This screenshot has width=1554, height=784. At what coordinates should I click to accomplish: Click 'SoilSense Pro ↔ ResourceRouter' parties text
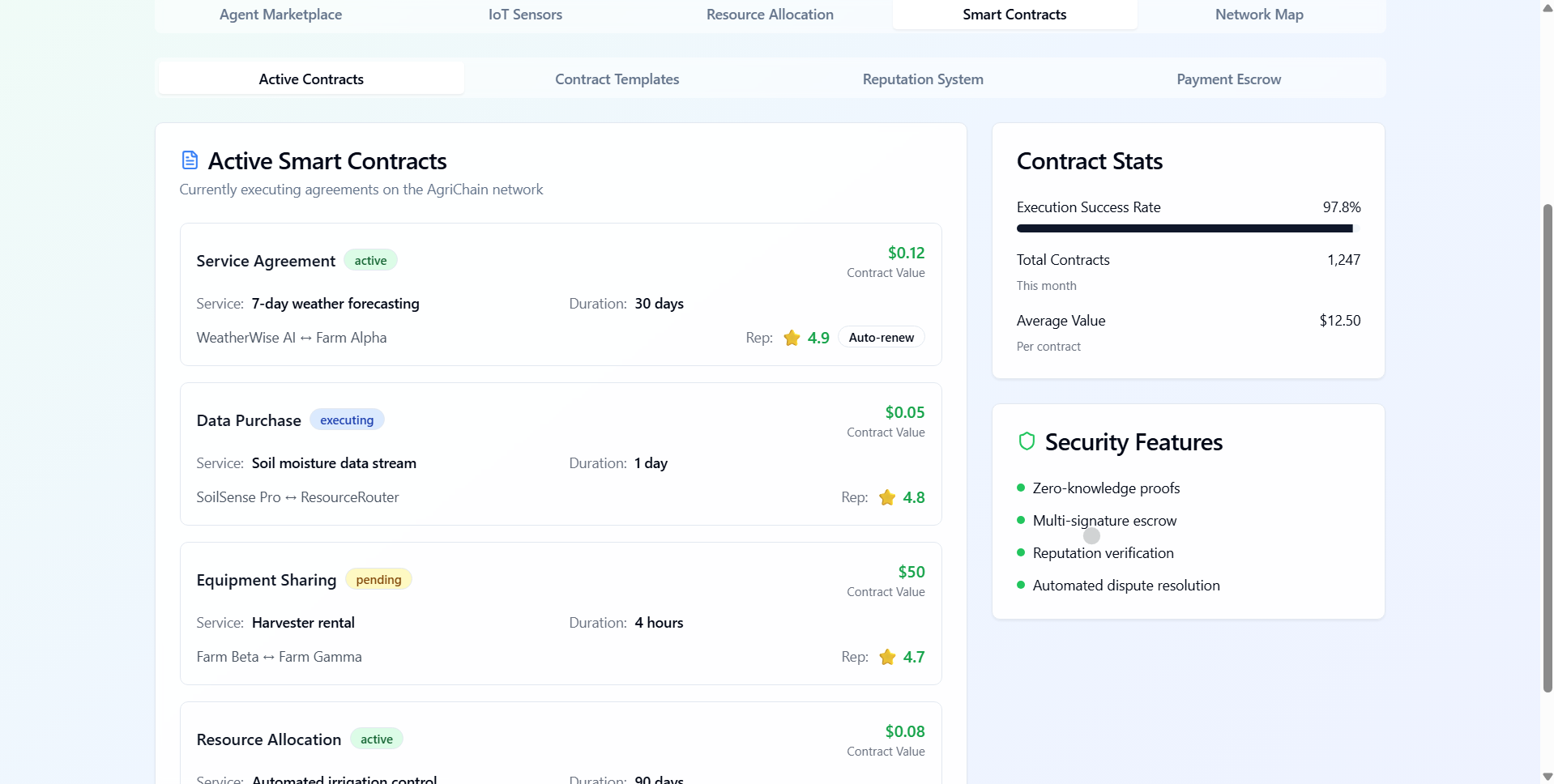pyautogui.click(x=297, y=497)
